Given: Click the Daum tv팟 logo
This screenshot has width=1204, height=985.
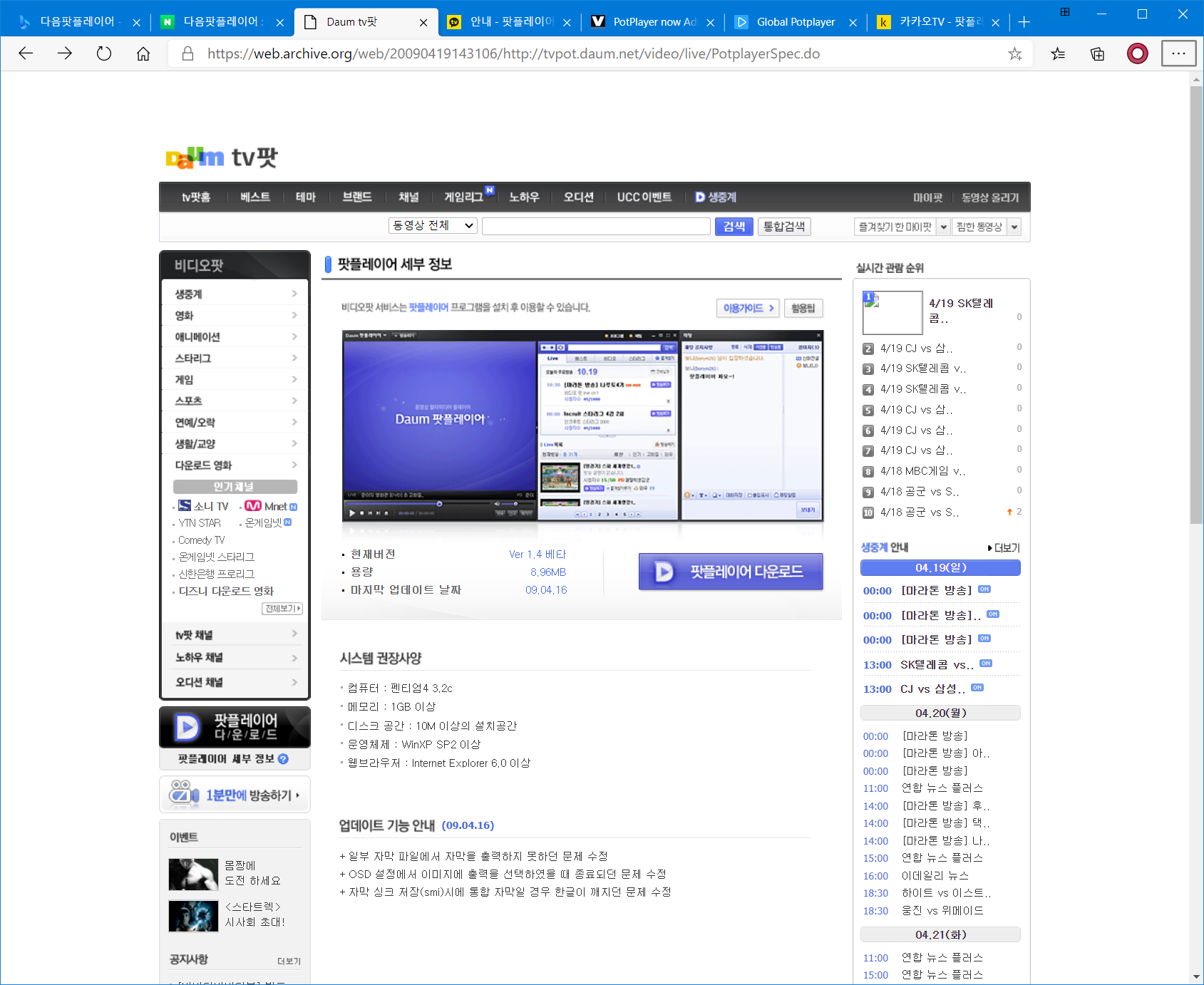Looking at the screenshot, I should click(x=222, y=158).
